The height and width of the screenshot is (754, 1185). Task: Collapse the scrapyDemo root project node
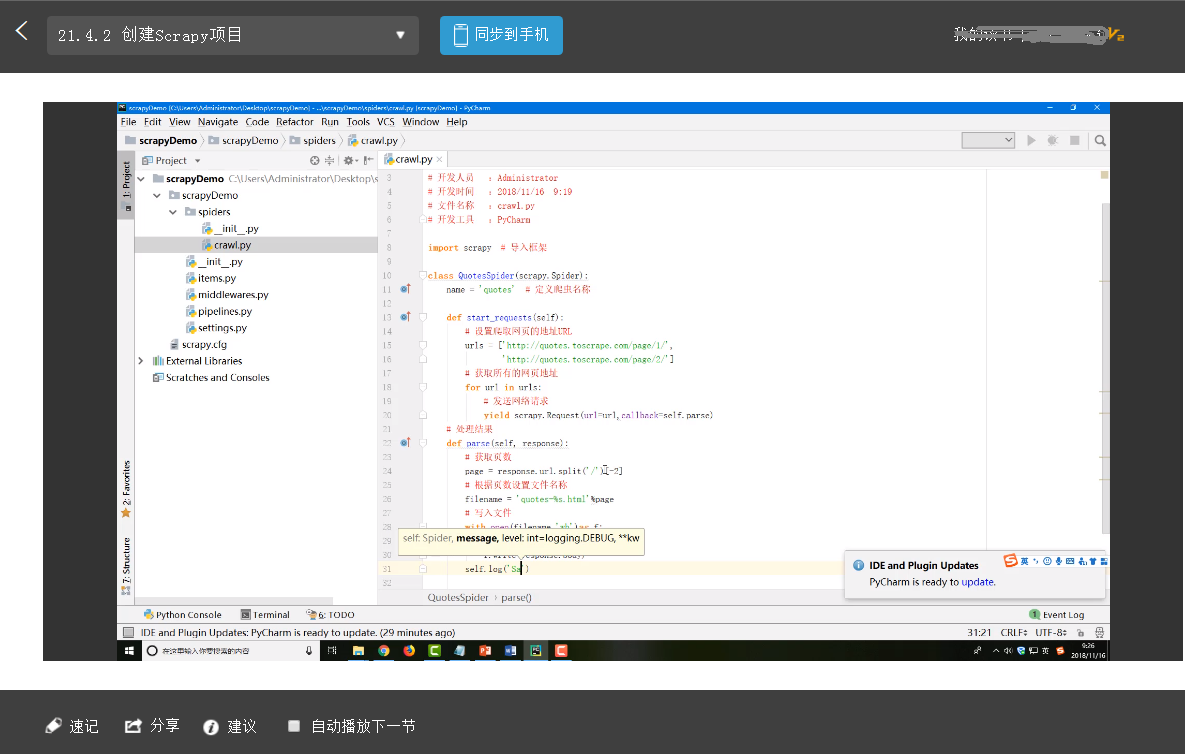tap(141, 179)
